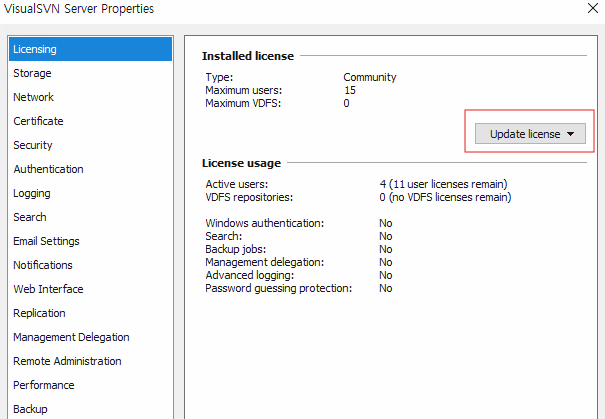
Task: Select Performance in the sidebar
Action: click(90, 385)
